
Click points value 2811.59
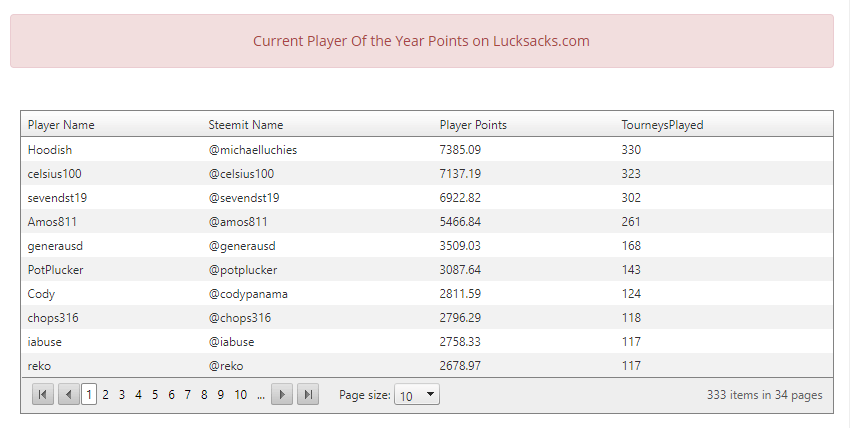pos(460,294)
